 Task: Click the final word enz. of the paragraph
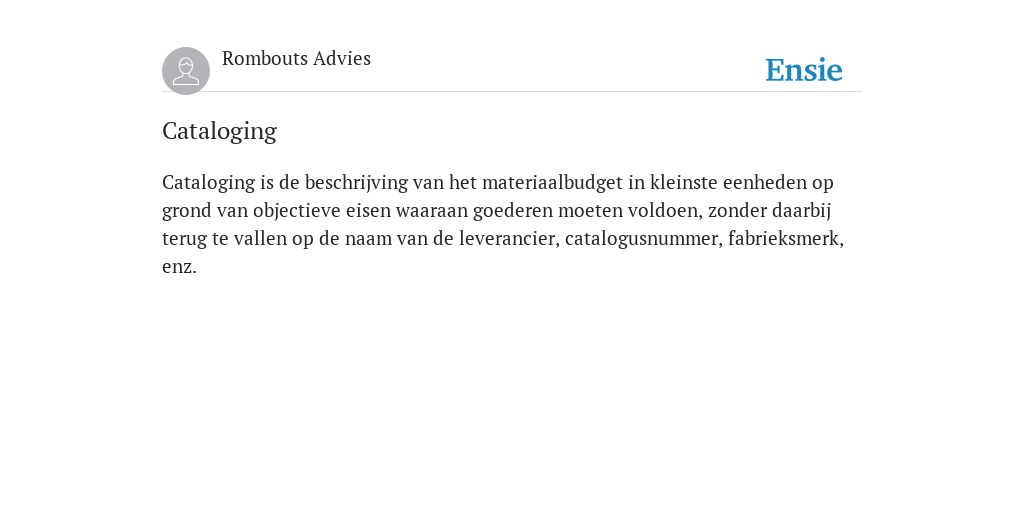click(179, 267)
